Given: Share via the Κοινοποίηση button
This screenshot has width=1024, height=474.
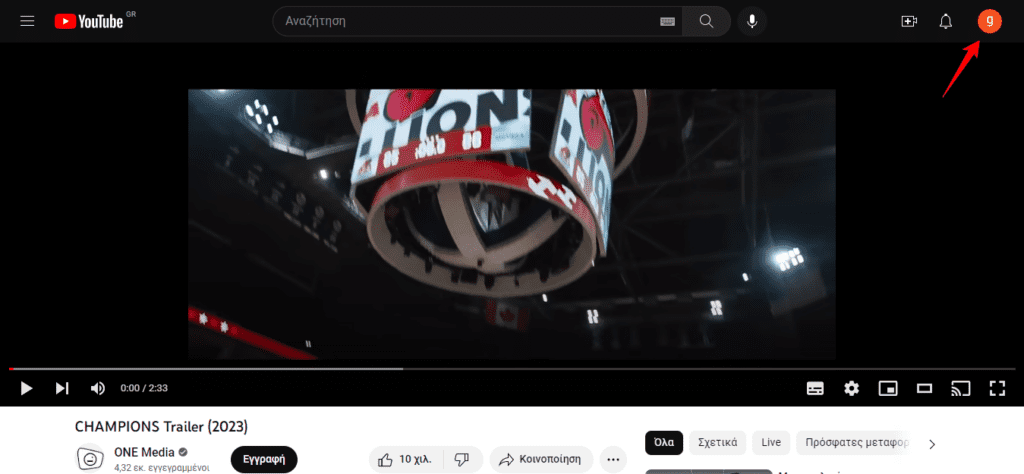Looking at the screenshot, I should [x=541, y=459].
